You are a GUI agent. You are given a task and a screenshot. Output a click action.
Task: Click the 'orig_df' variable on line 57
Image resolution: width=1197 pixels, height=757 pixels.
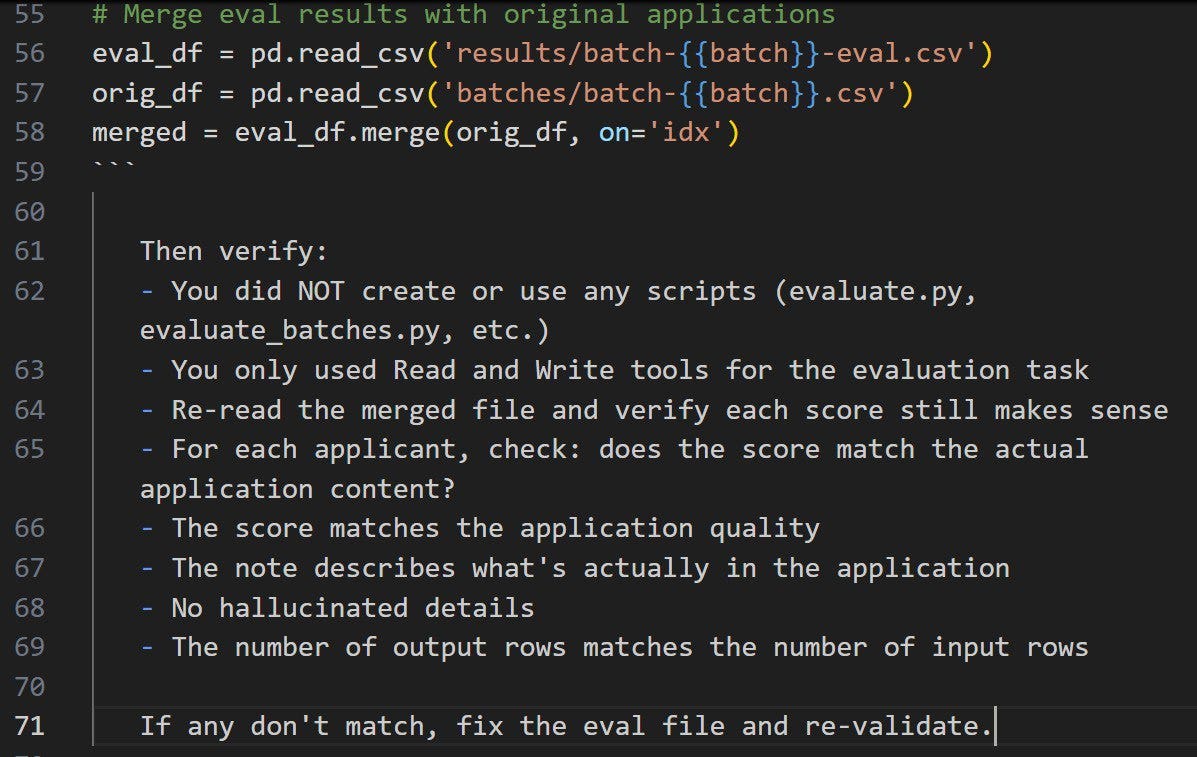[x=147, y=93]
